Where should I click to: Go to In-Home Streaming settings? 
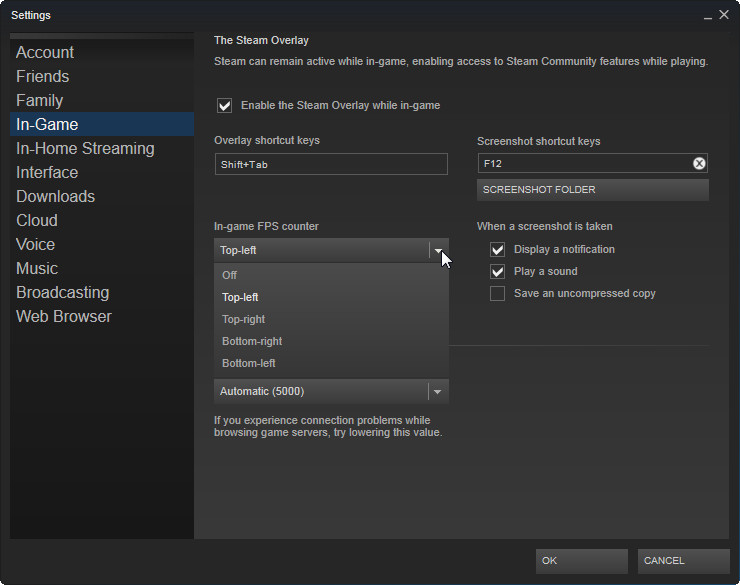coord(102,148)
